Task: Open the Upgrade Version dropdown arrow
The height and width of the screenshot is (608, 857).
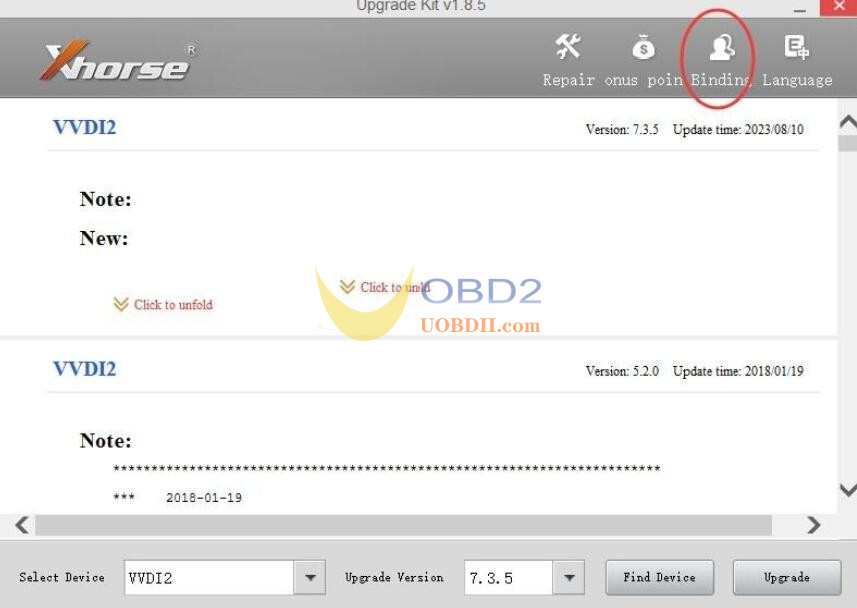Action: (569, 577)
